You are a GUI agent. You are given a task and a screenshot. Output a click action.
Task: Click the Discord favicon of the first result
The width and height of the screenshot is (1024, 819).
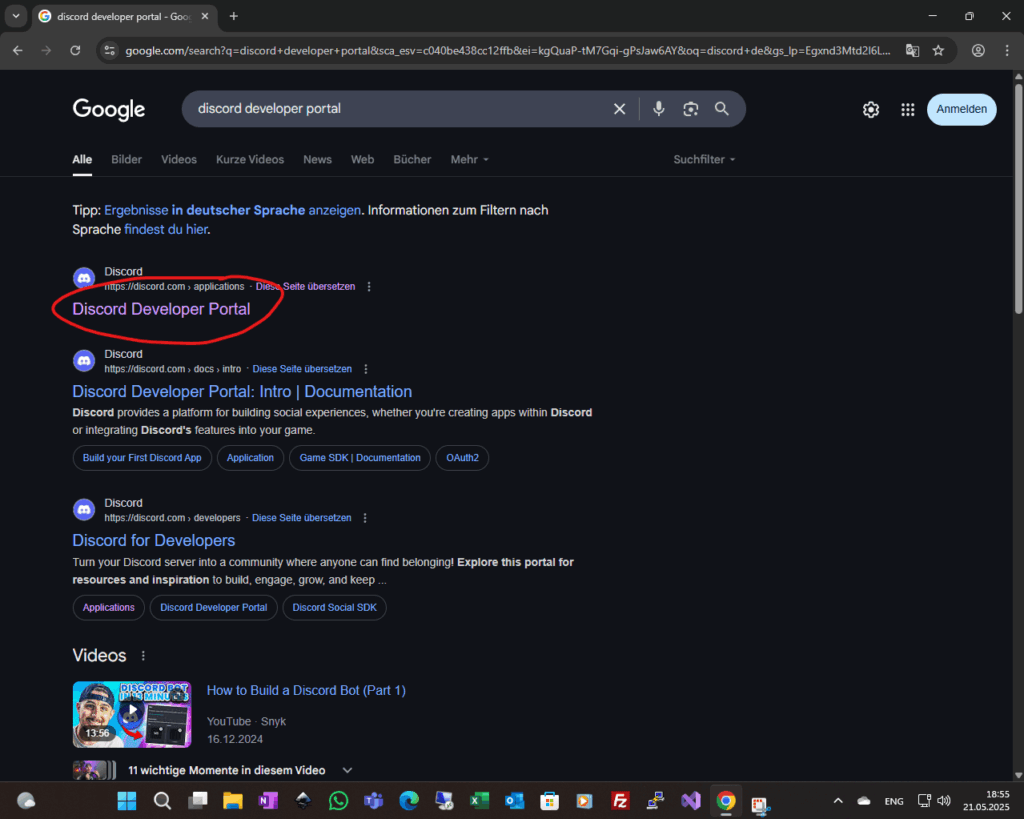click(84, 278)
